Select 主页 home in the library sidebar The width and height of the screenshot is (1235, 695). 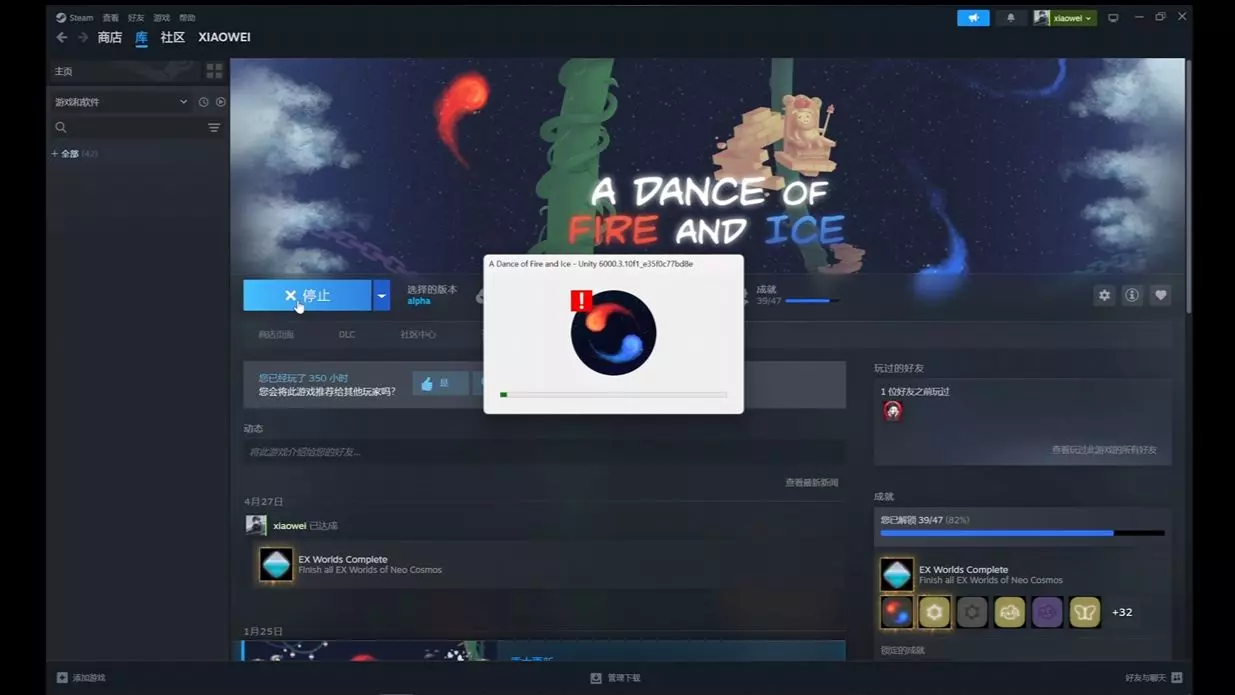(64, 71)
